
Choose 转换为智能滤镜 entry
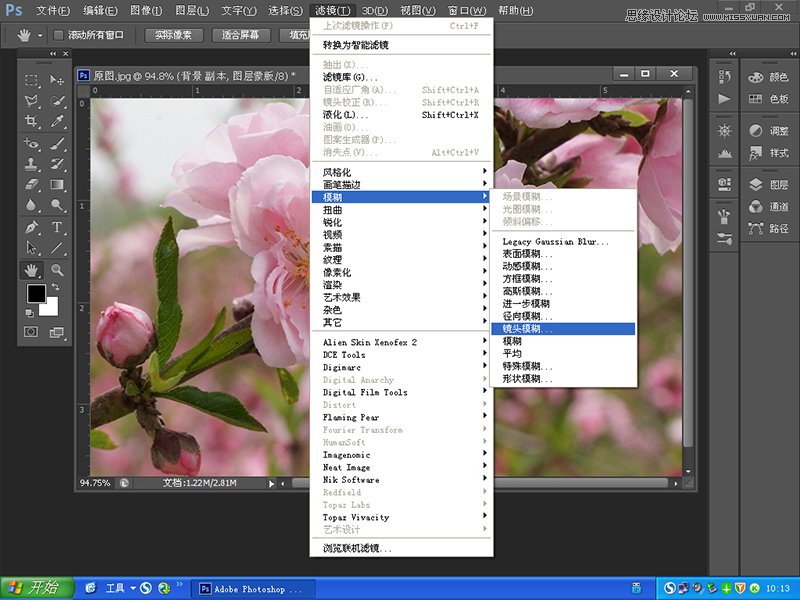tap(402, 45)
